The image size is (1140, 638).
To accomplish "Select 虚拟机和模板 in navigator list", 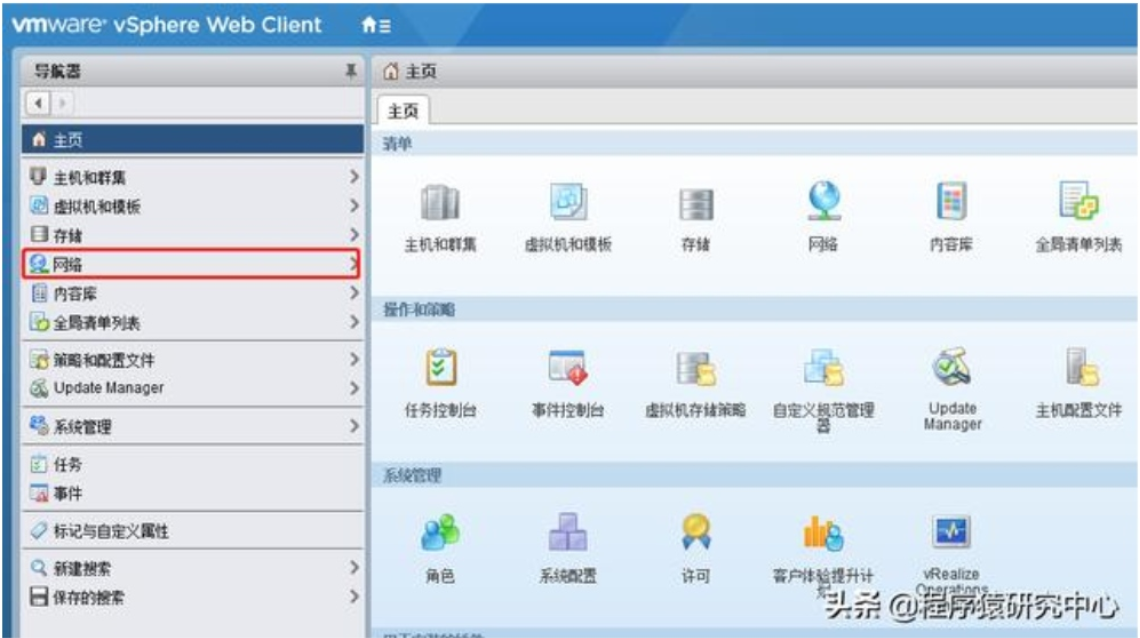I will point(193,206).
